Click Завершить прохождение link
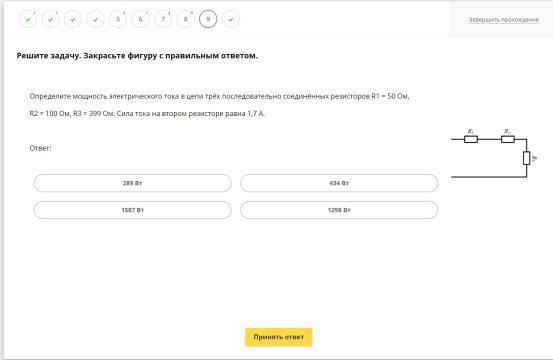The height and width of the screenshot is (360, 553). pos(504,20)
